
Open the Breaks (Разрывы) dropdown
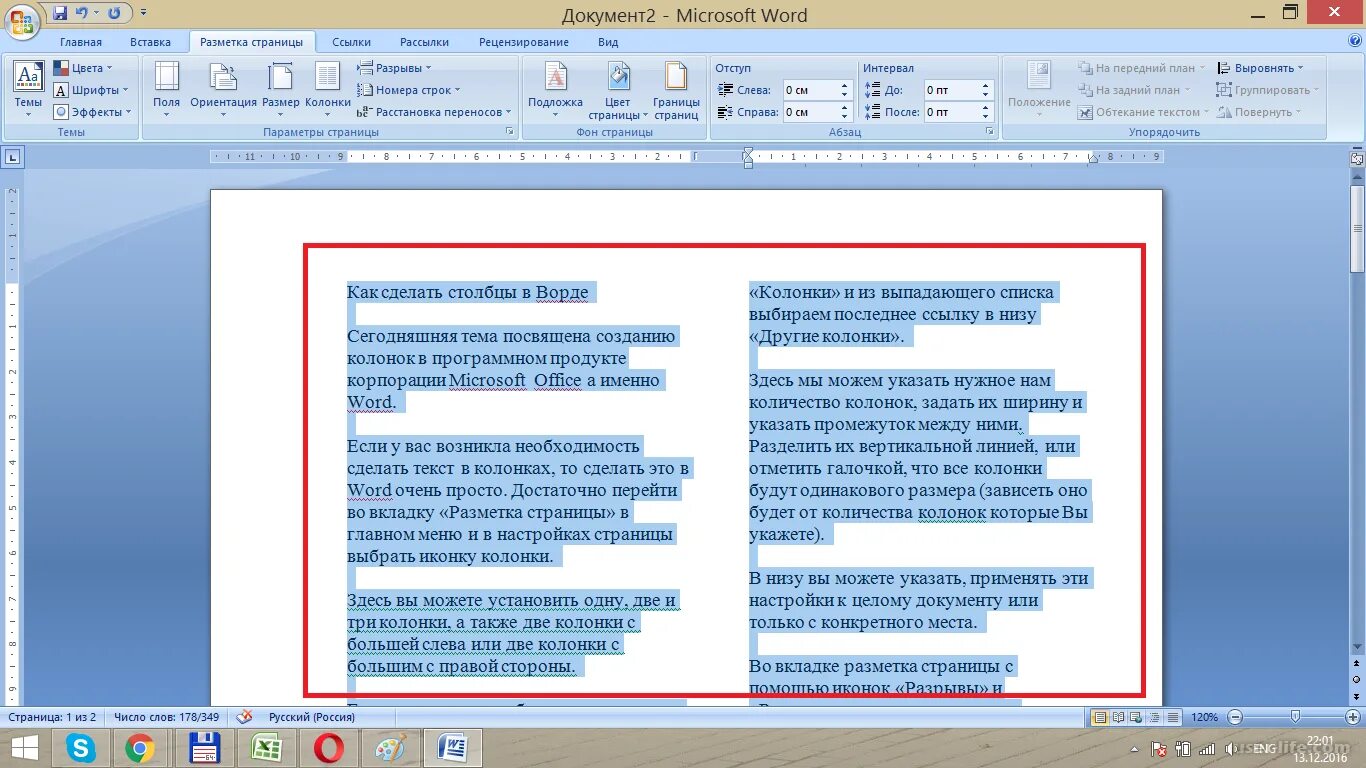coord(394,68)
